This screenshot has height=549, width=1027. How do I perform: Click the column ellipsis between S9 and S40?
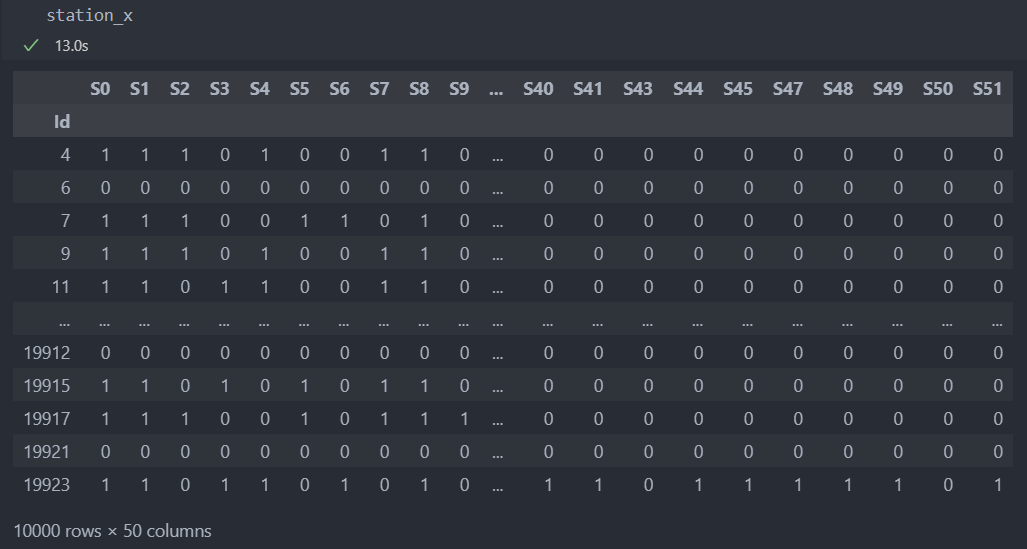click(496, 90)
